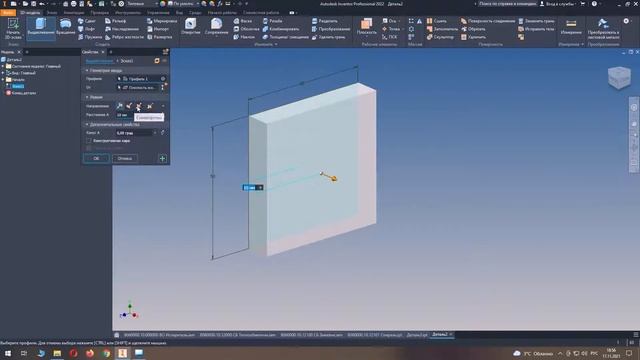This screenshot has width=640, height=360.
Task: Confirm extrusion with OK button
Action: 96,158
